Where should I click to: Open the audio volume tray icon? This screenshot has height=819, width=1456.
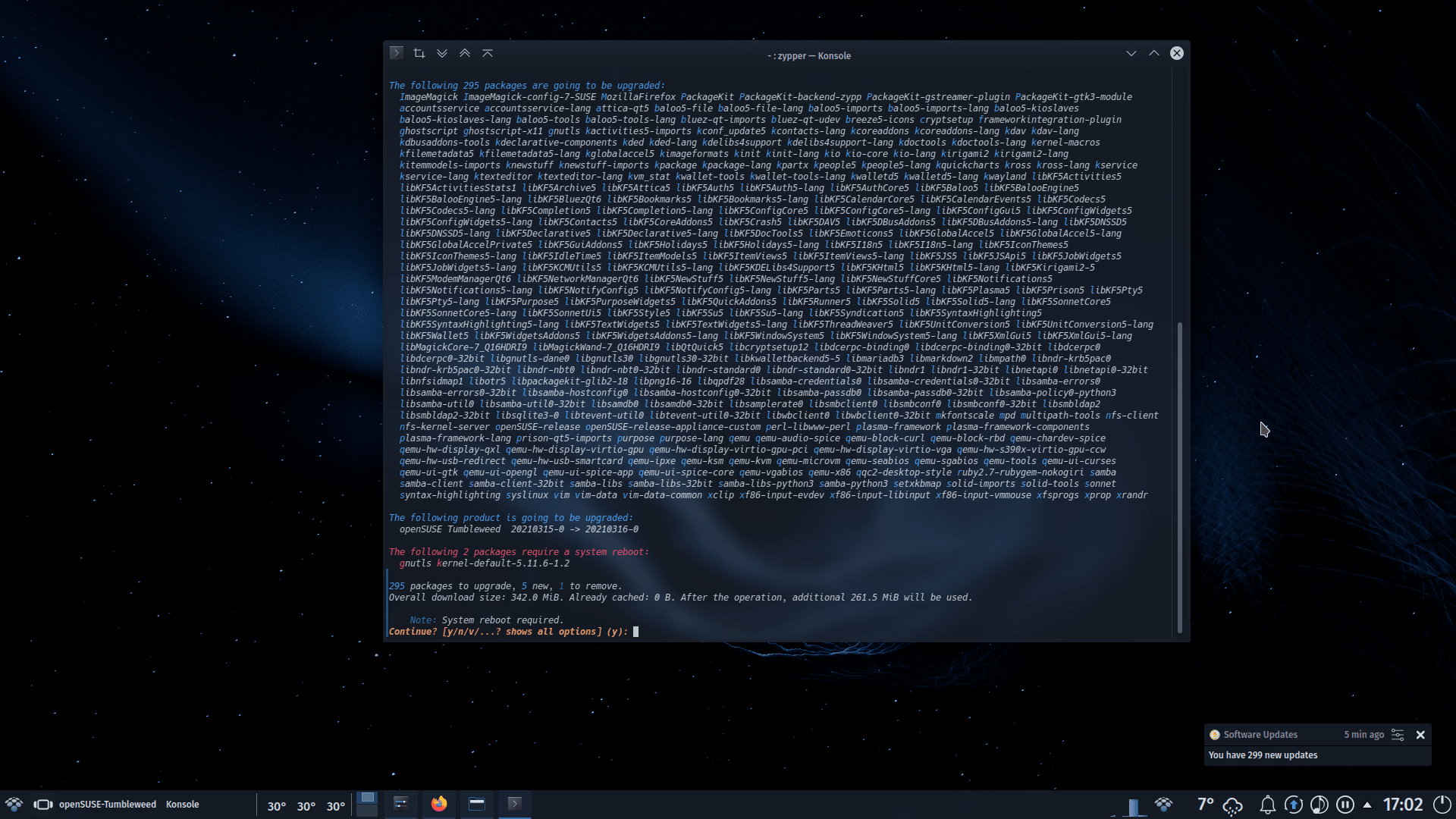pyautogui.click(x=1319, y=805)
